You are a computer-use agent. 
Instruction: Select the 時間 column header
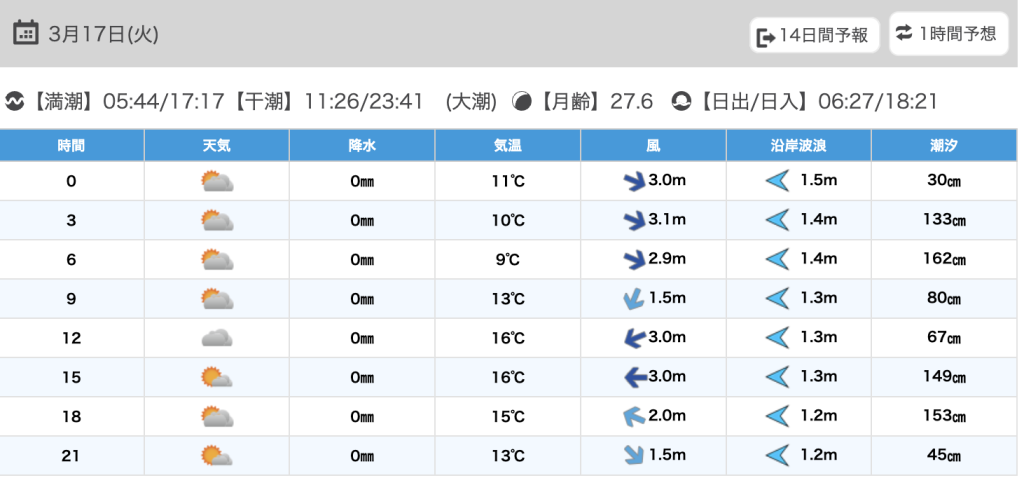coord(71,145)
